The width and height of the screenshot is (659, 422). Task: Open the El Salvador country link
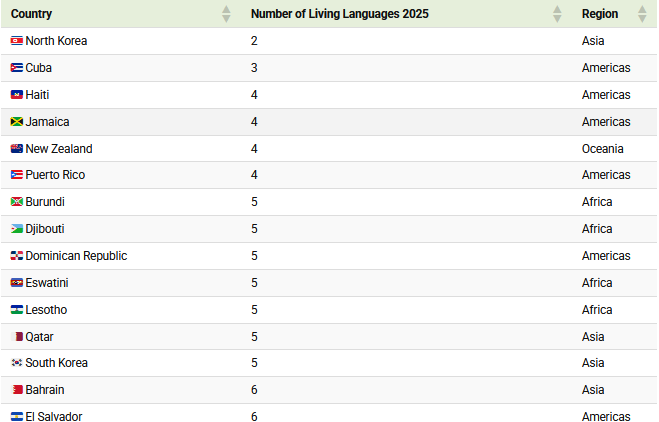54,417
